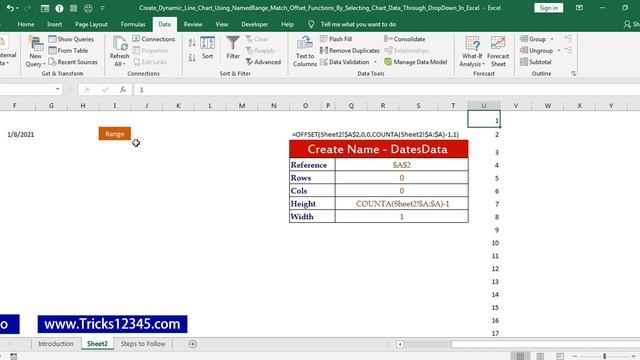The height and width of the screenshot is (360, 640).
Task: Click the orange Range button
Action: [115, 134]
